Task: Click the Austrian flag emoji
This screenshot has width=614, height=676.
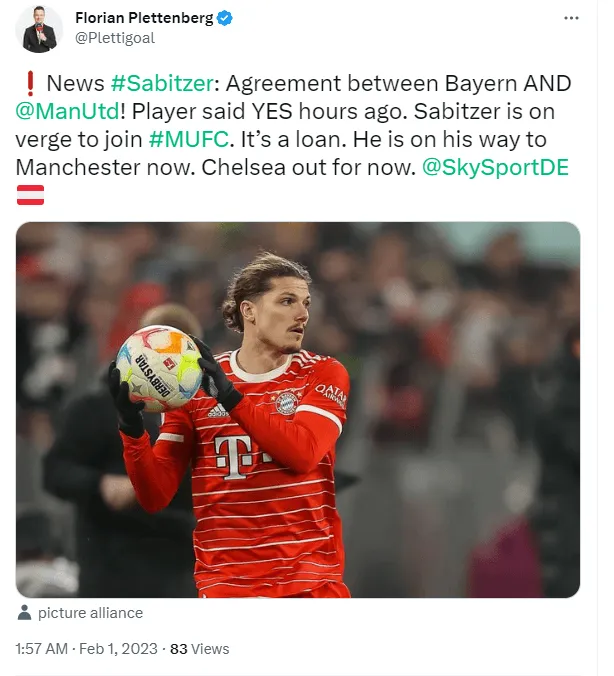Action: pos(30,195)
